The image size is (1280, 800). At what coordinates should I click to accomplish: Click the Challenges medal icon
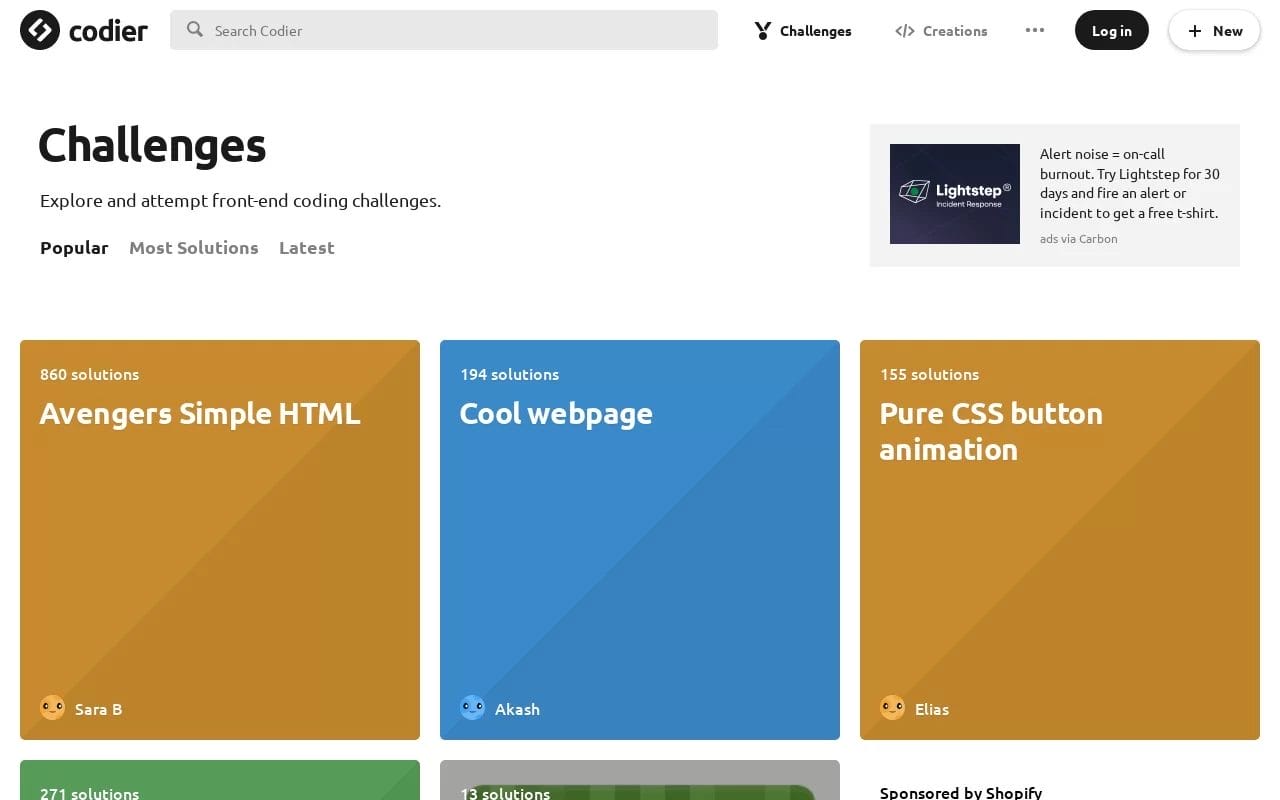763,31
